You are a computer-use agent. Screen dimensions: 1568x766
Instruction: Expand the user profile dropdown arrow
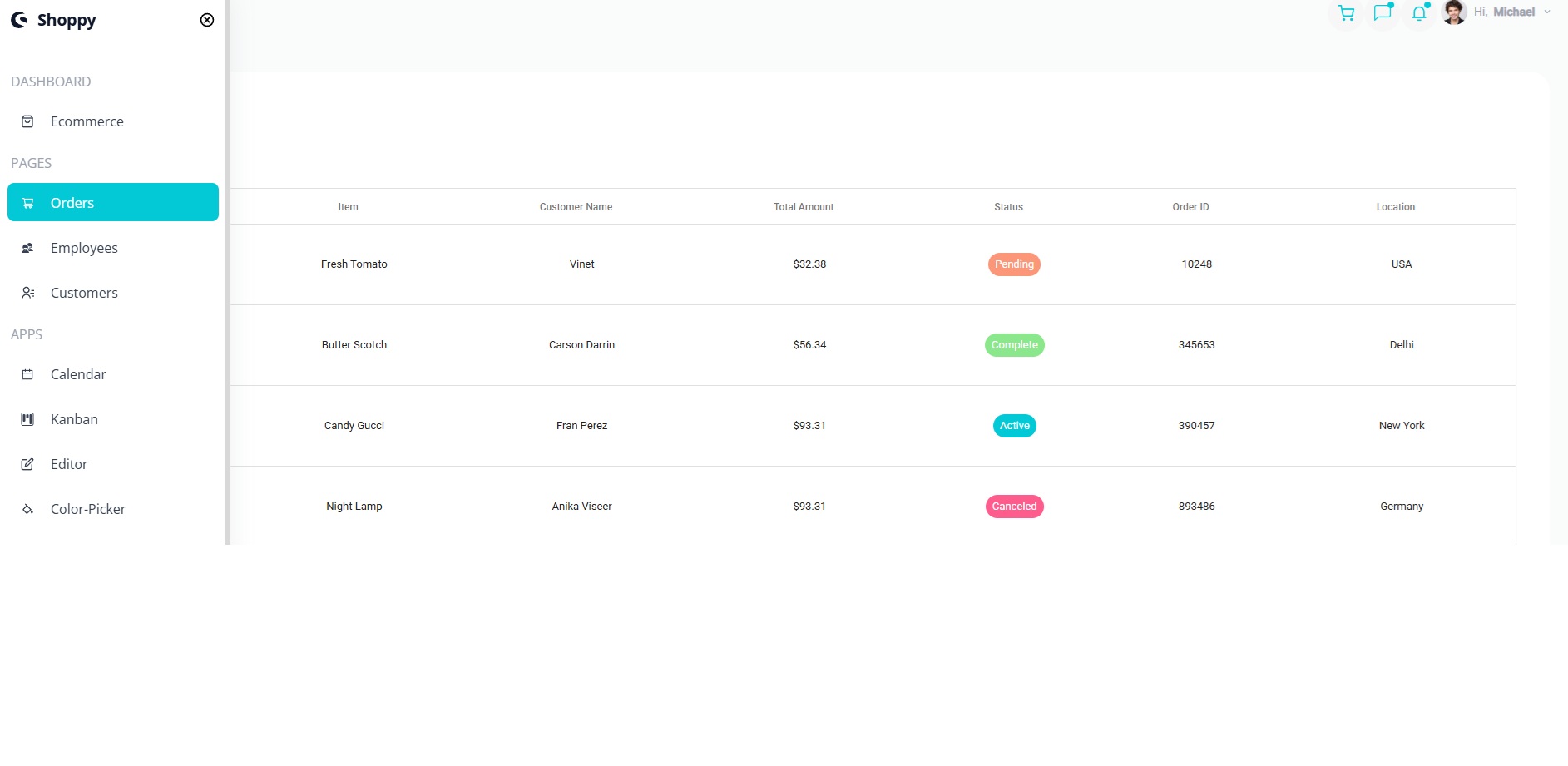point(1547,12)
